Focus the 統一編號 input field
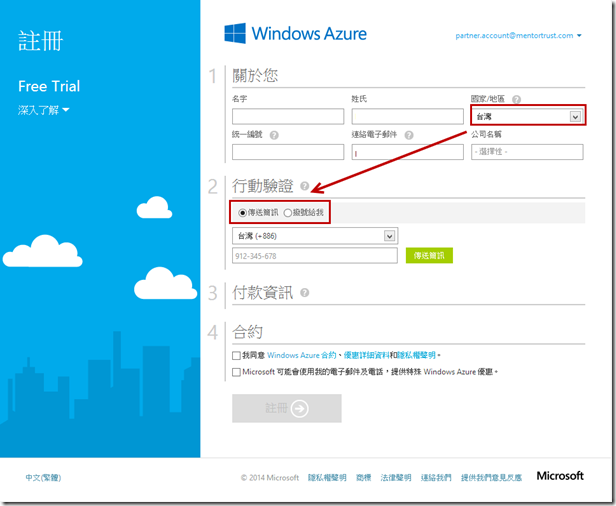 click(288, 152)
